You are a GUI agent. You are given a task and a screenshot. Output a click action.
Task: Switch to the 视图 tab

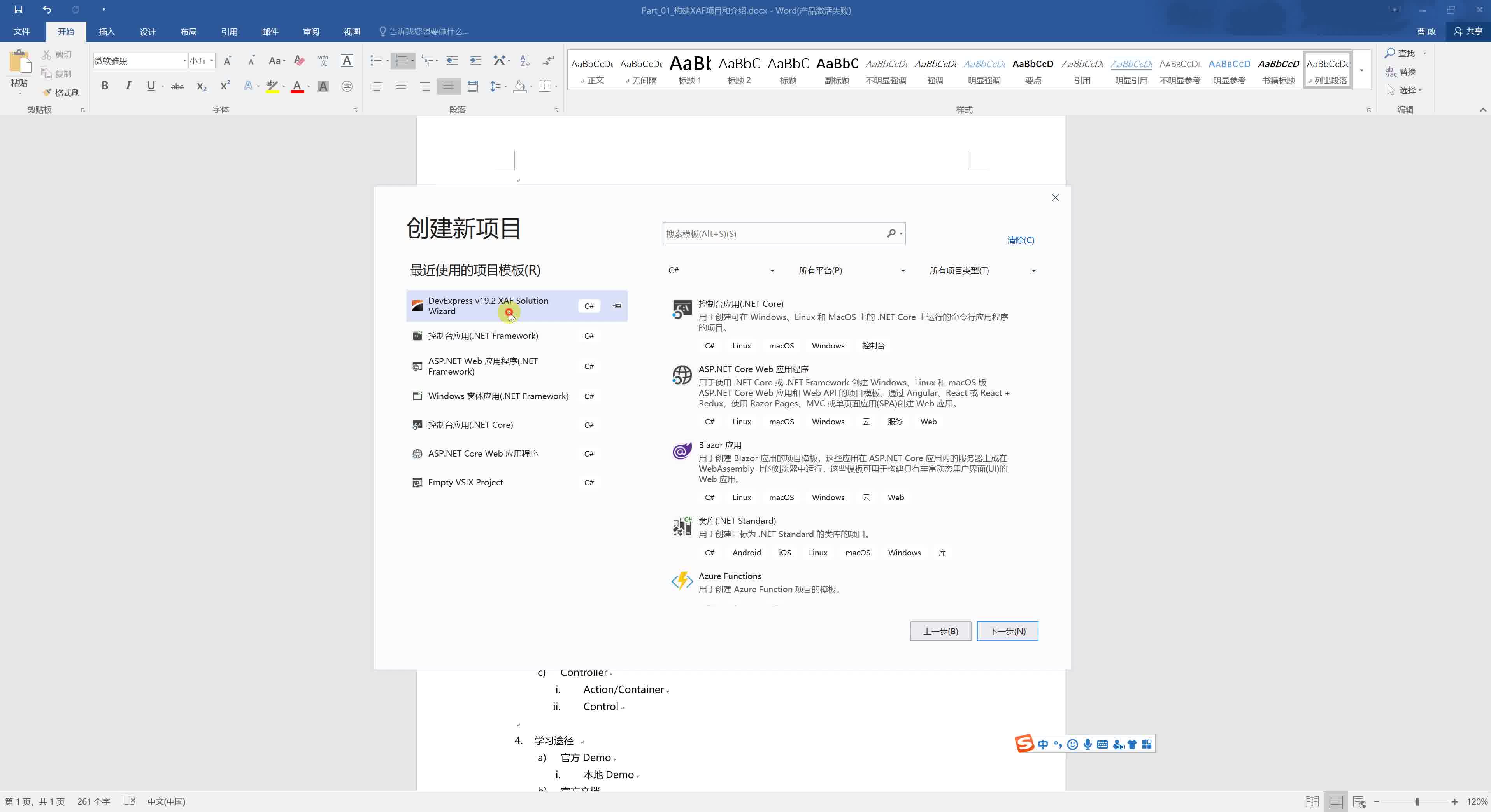[x=352, y=31]
